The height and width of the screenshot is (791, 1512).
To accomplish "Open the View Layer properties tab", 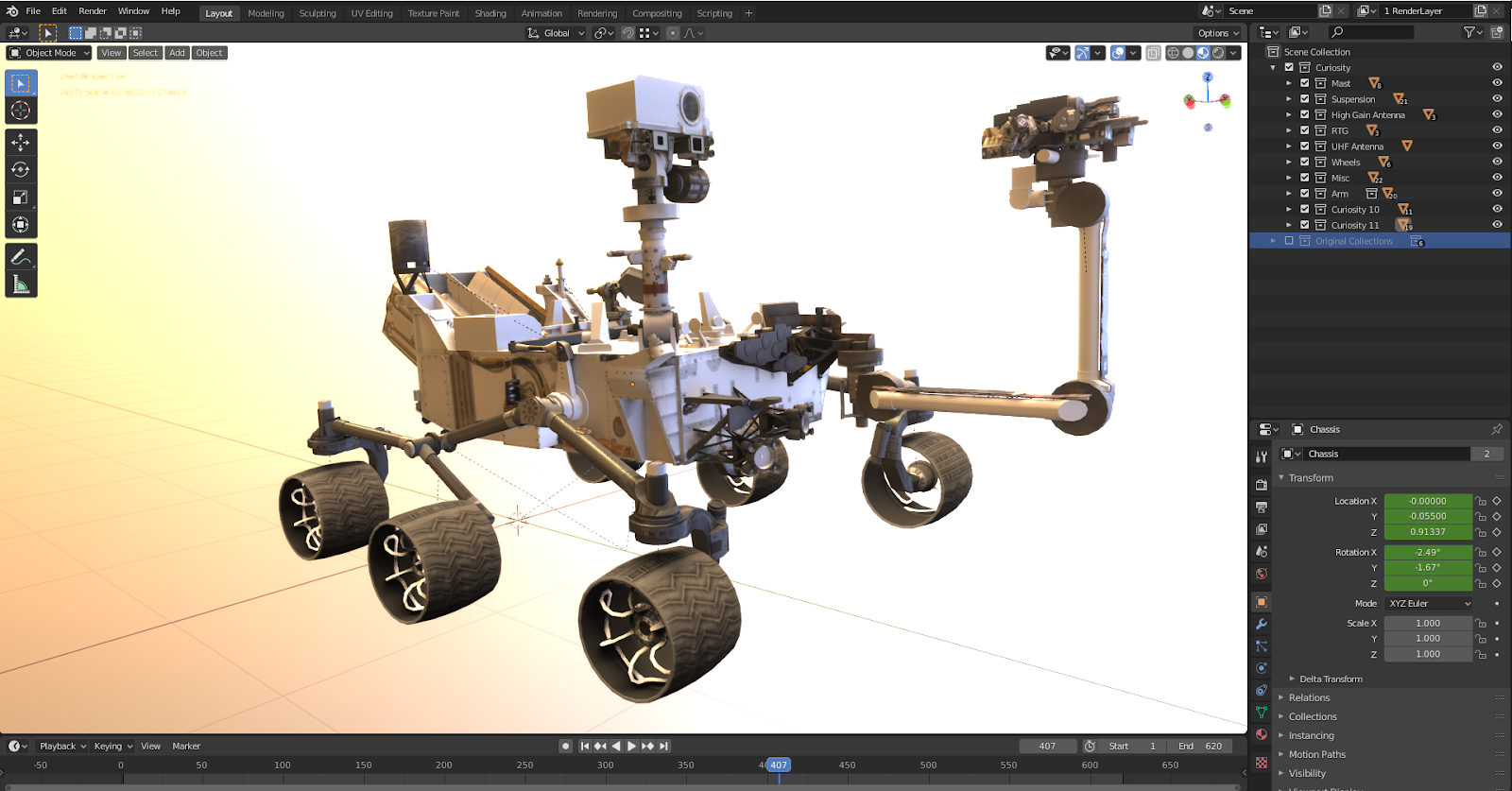I will point(1262,529).
